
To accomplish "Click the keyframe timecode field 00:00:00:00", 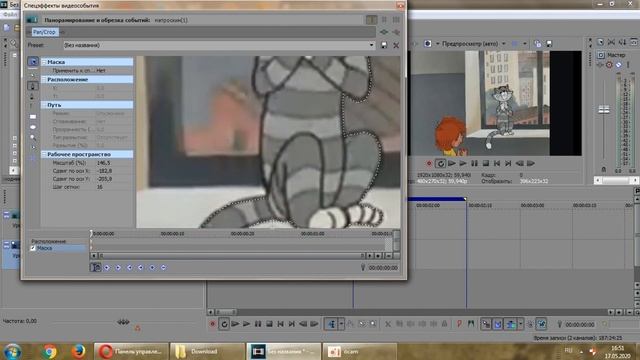I will 383,268.
